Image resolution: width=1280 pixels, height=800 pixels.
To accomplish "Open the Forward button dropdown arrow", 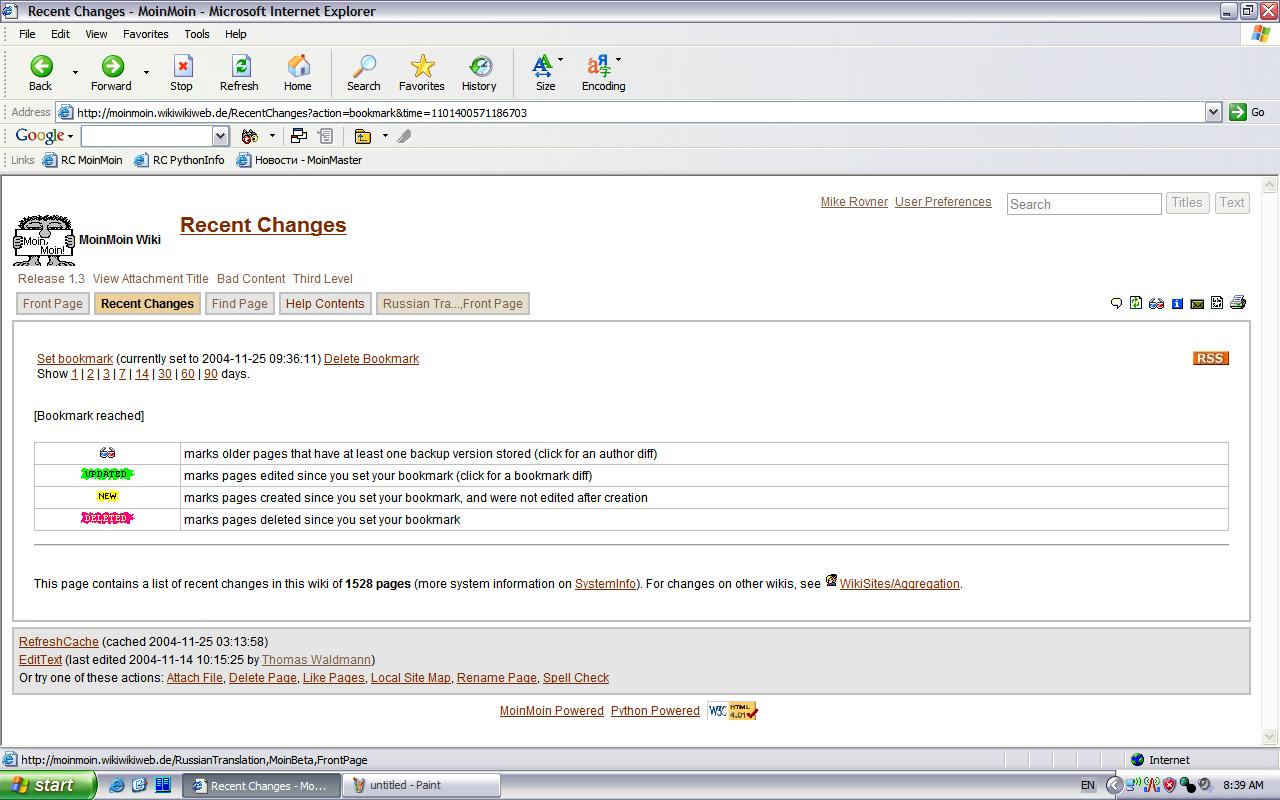I will coord(146,72).
